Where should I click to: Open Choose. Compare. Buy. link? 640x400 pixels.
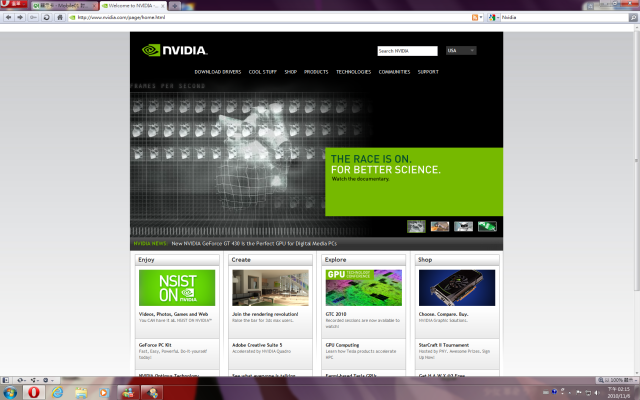point(443,314)
